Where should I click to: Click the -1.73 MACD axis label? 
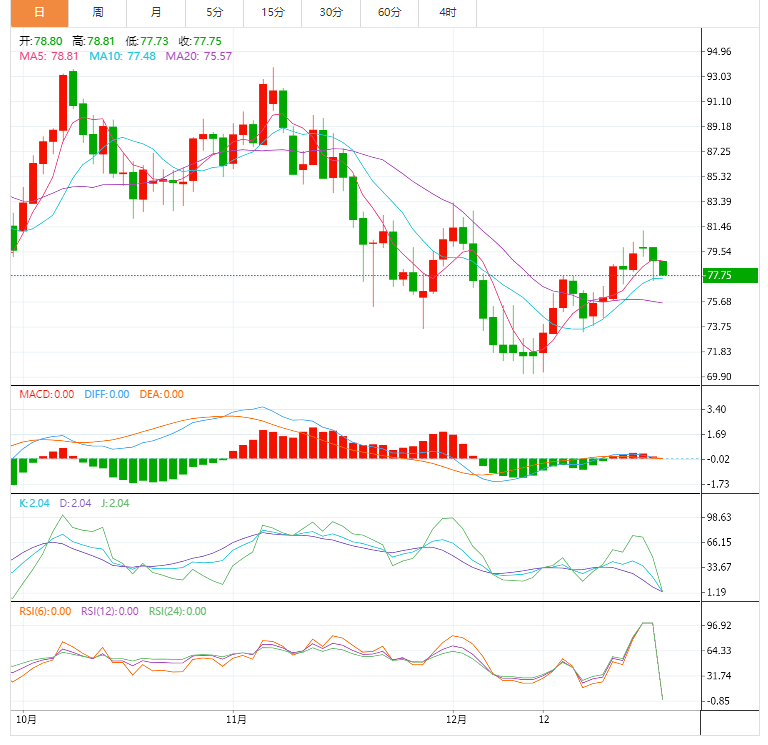pos(718,484)
